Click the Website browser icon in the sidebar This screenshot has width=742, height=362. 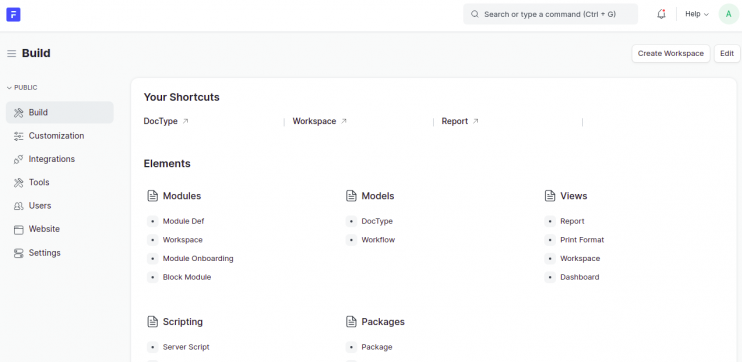click(18, 230)
